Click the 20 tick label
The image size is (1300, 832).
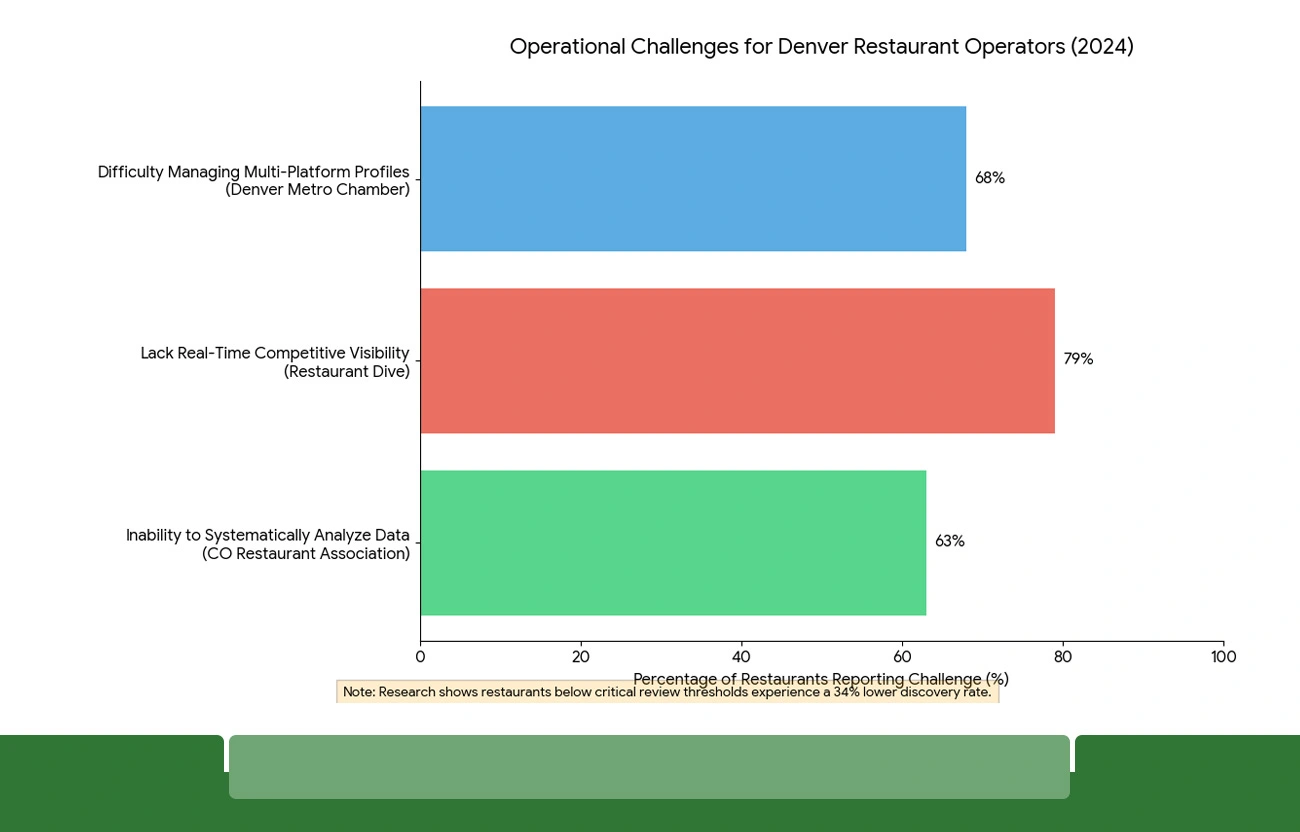pos(581,657)
